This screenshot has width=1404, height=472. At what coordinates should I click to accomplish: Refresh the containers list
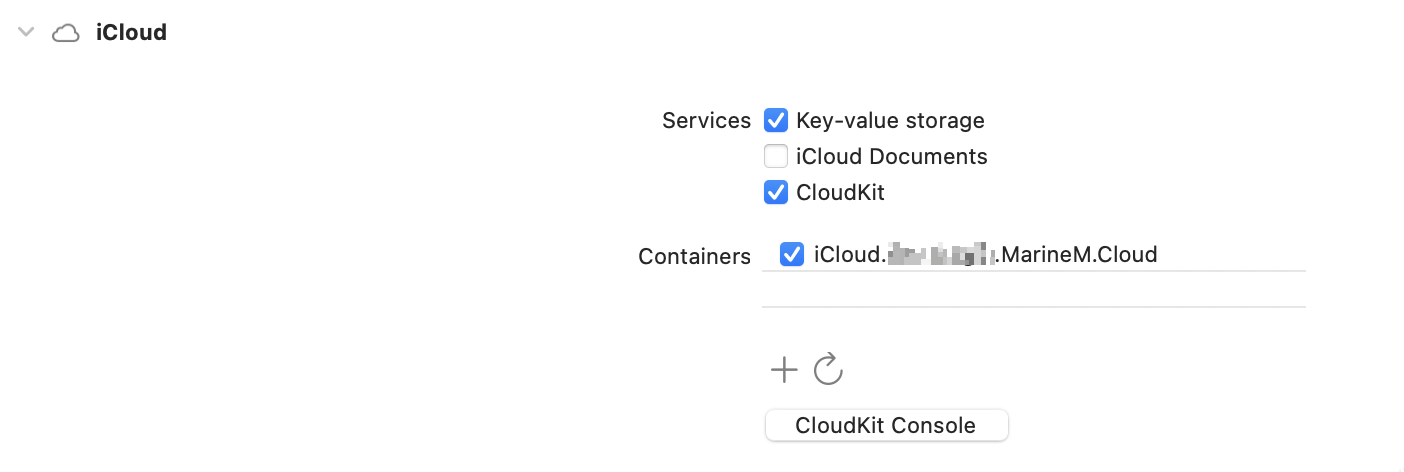pos(828,370)
